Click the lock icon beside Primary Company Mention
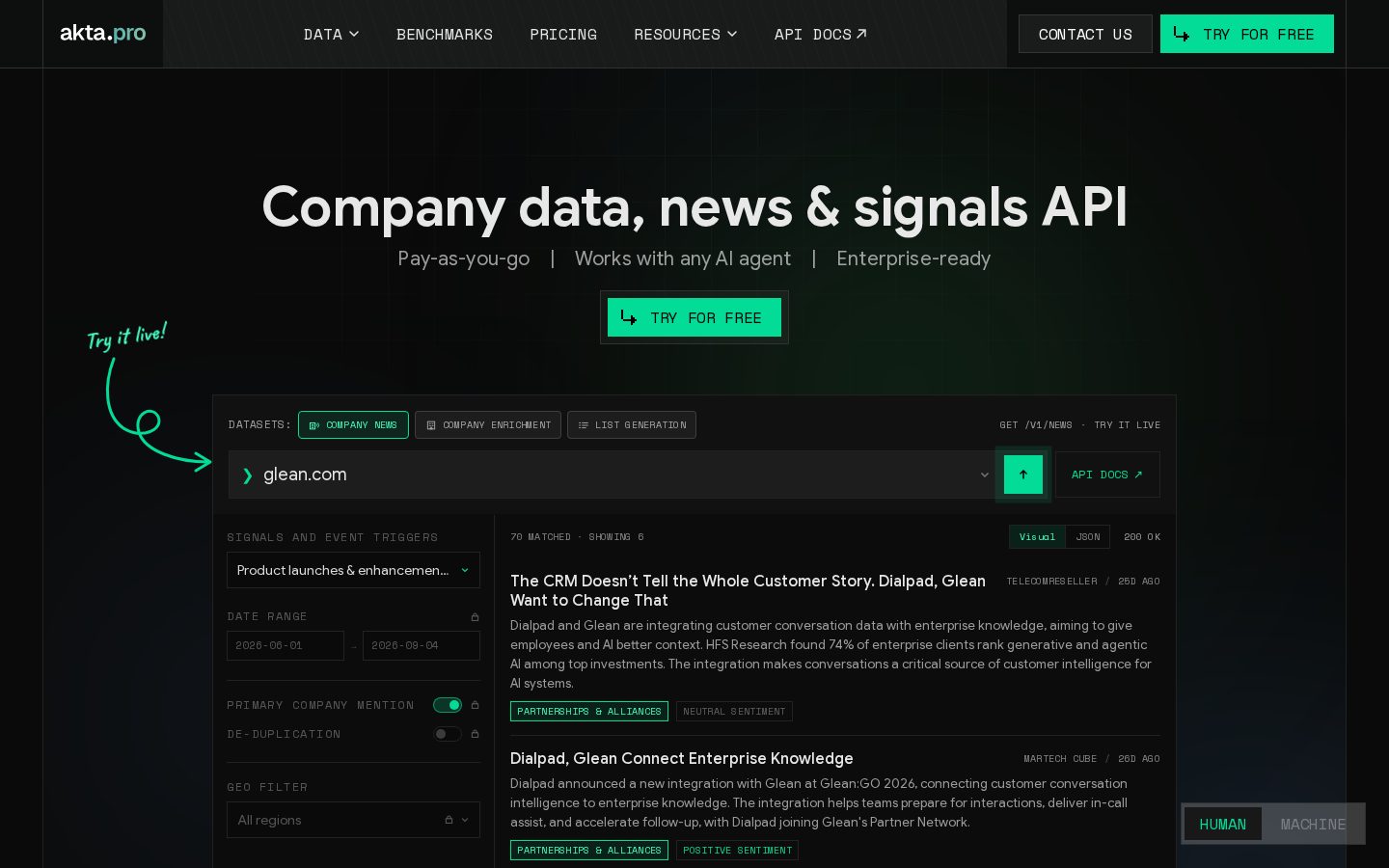The height and width of the screenshot is (868, 1389). tap(475, 705)
